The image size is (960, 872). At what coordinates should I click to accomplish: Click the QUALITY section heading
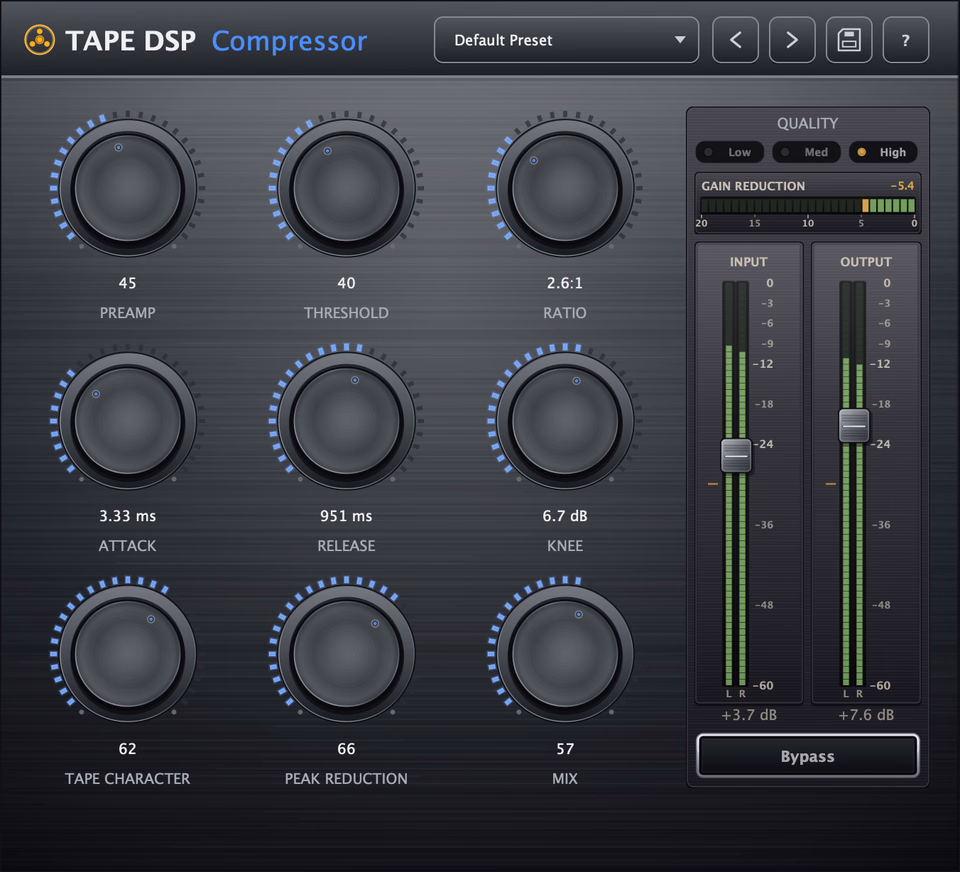click(808, 123)
